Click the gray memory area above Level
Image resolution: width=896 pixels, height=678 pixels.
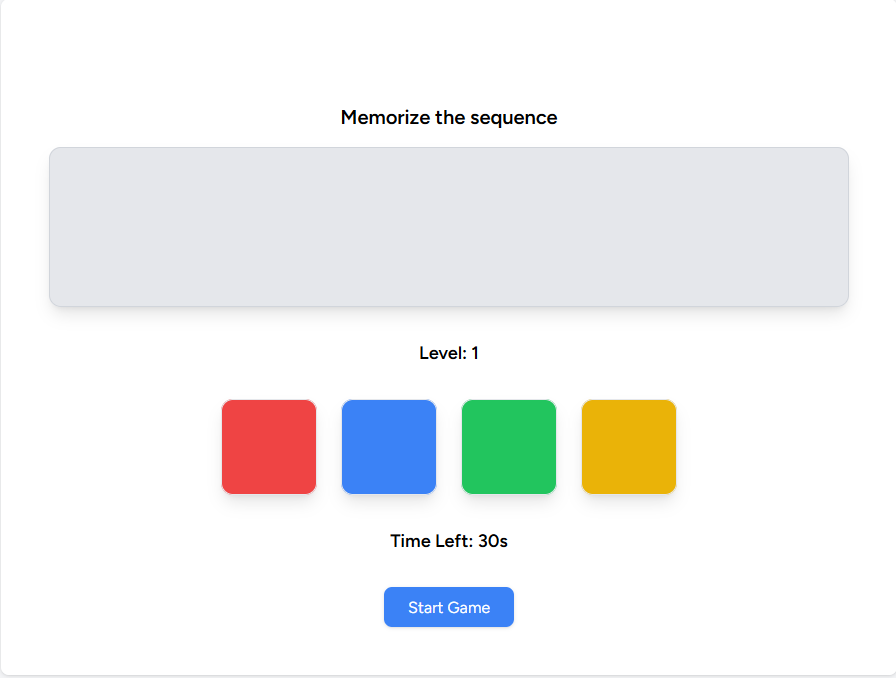pos(448,226)
